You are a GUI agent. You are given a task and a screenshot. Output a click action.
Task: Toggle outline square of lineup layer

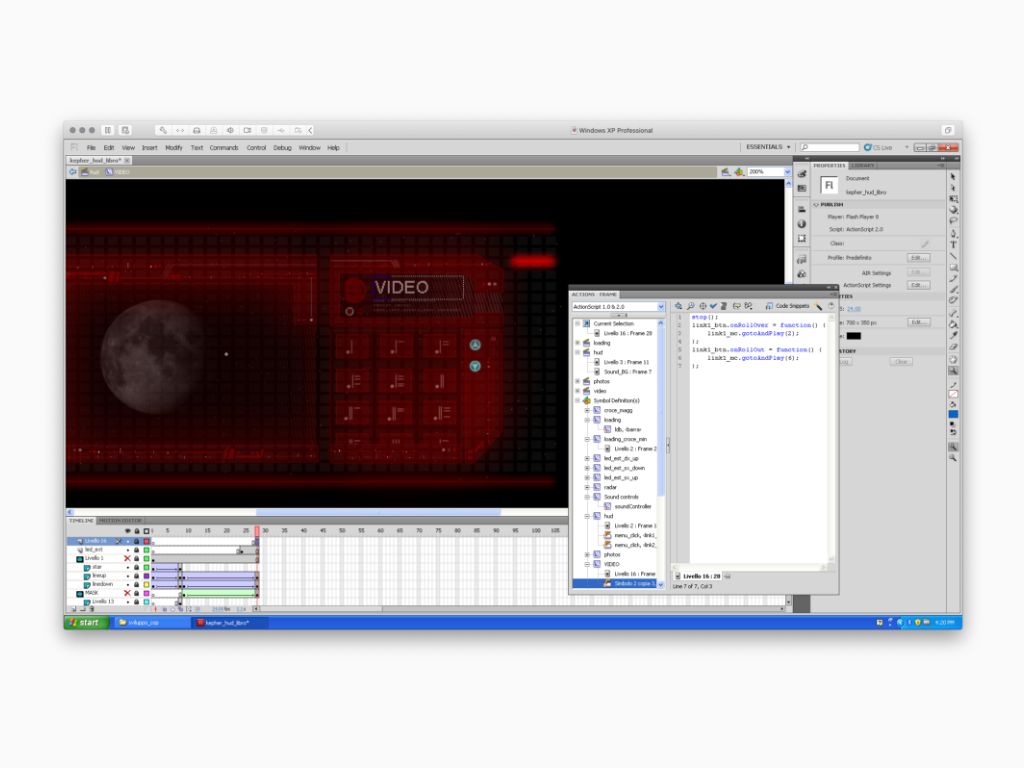click(146, 576)
